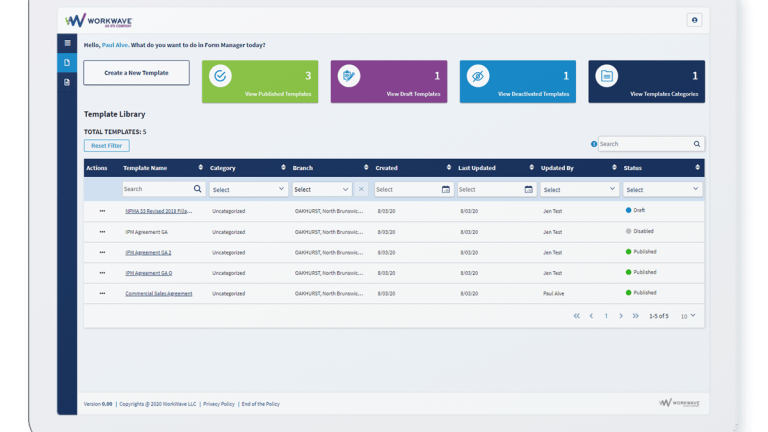Open the Updated By filter dropdown
The image size is (768, 432).
coord(579,190)
